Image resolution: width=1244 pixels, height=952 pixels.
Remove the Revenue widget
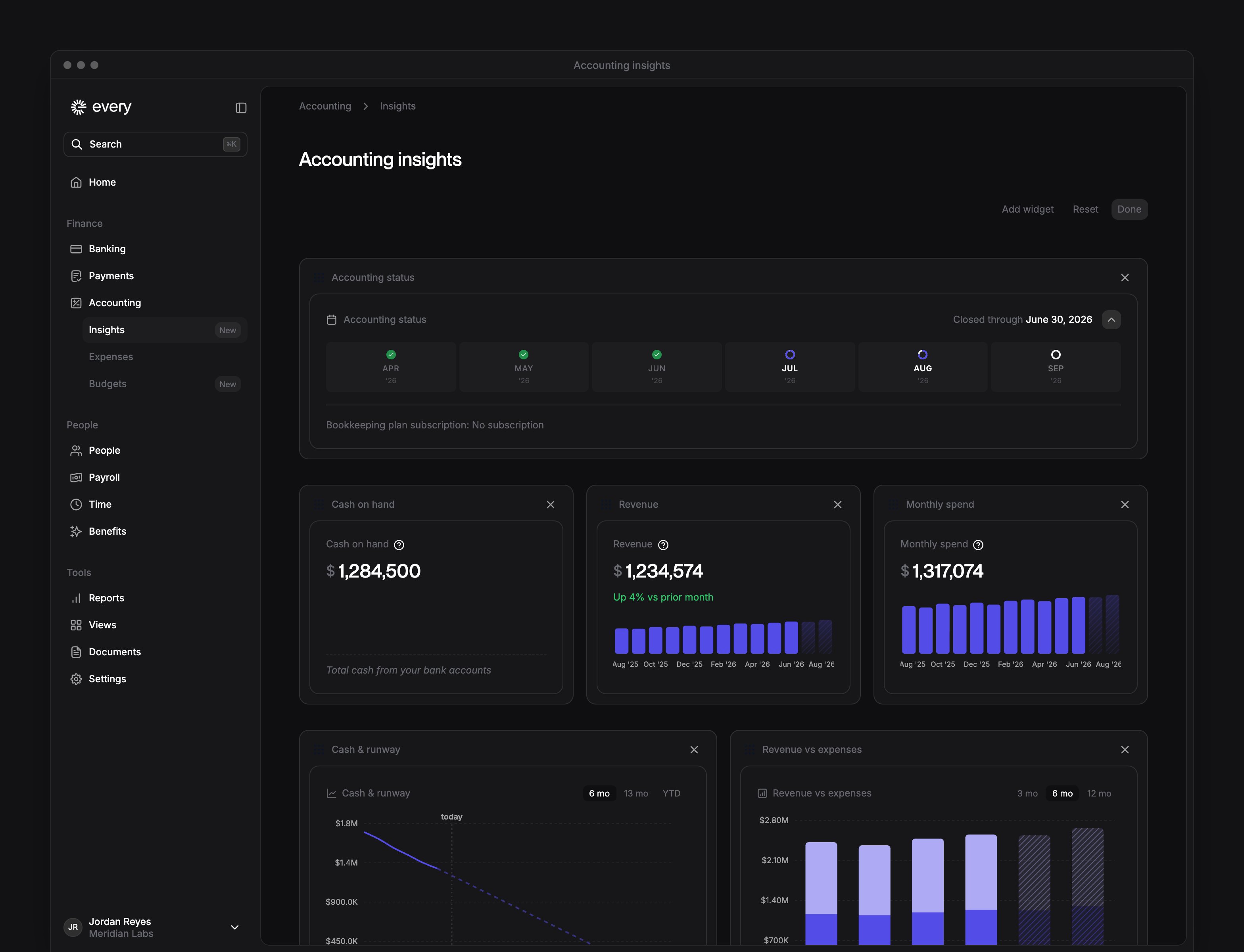coord(838,504)
